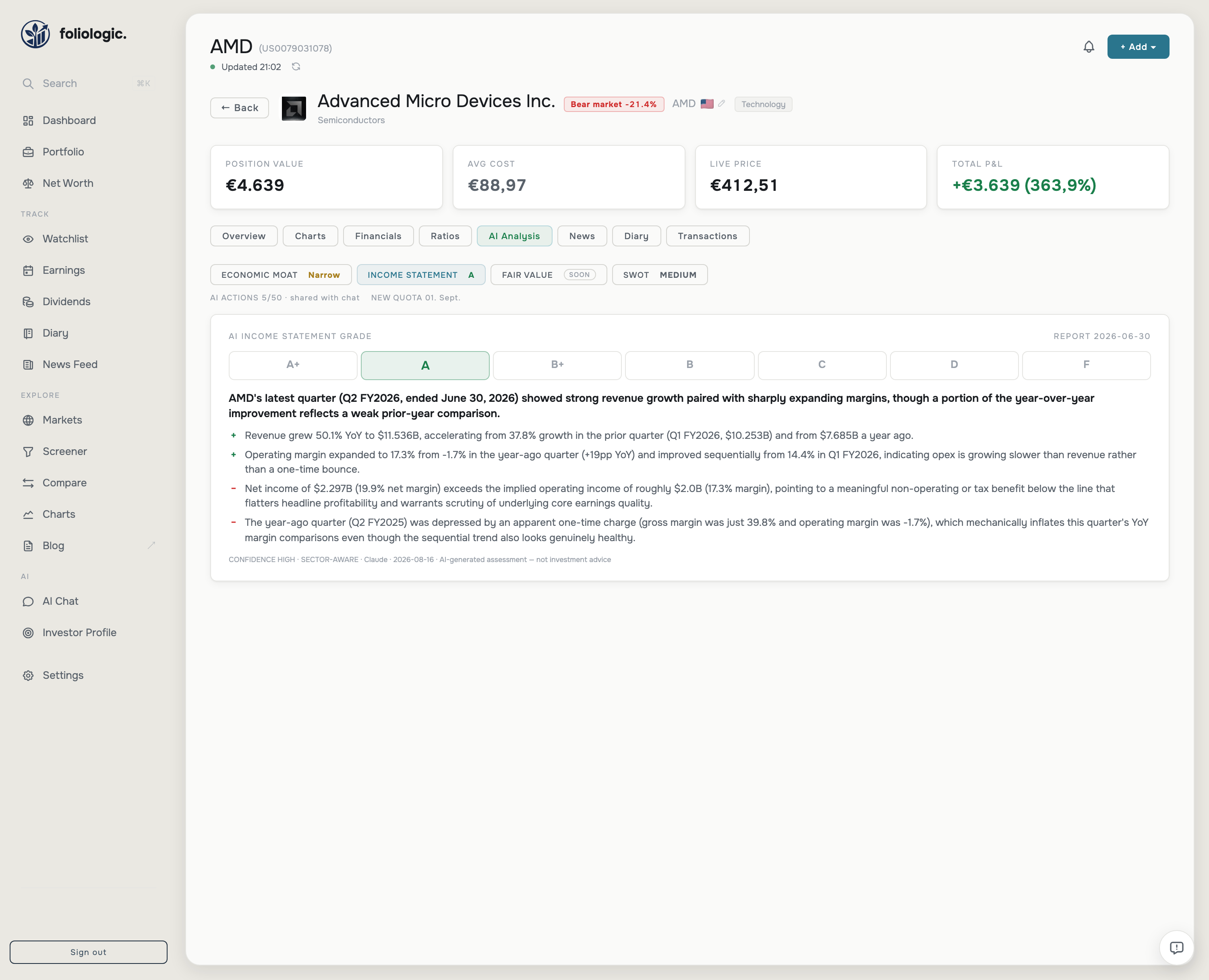Click the AI Chat bubble icon
The image size is (1209, 980).
[28, 601]
